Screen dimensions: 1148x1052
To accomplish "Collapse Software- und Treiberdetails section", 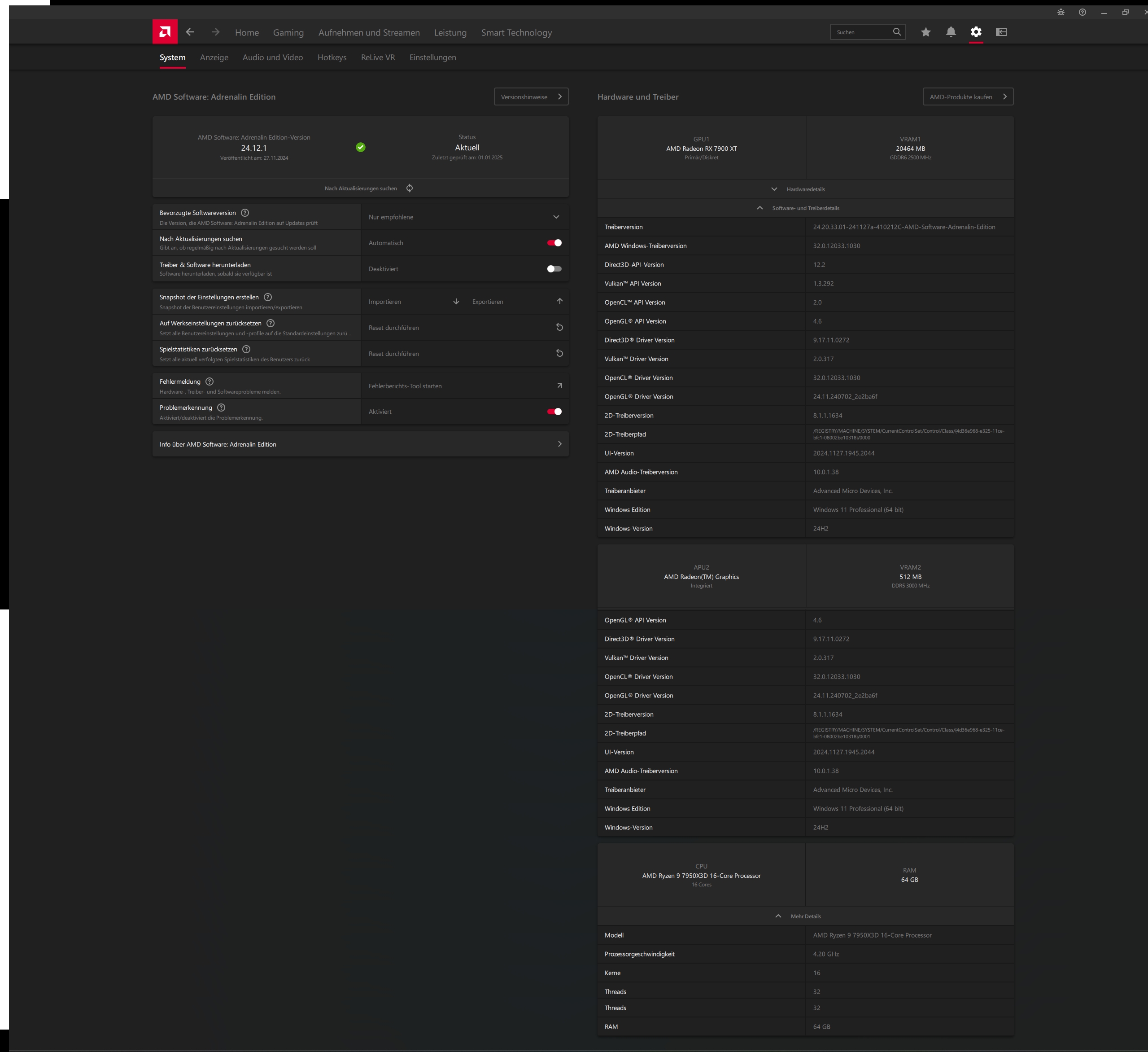I will click(x=805, y=208).
